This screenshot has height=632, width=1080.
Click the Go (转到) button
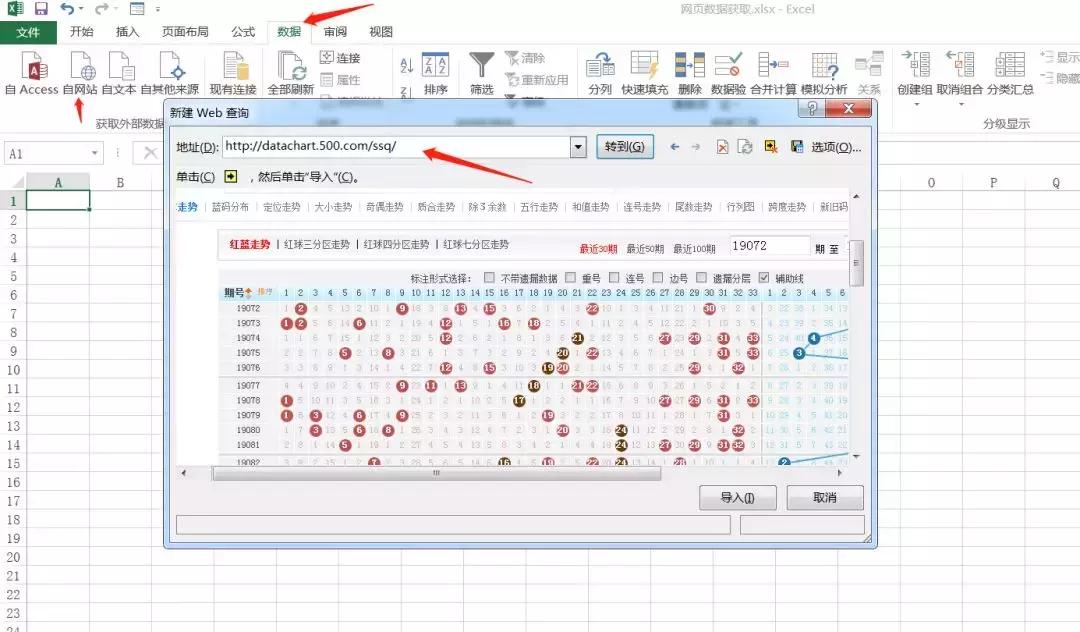[625, 147]
